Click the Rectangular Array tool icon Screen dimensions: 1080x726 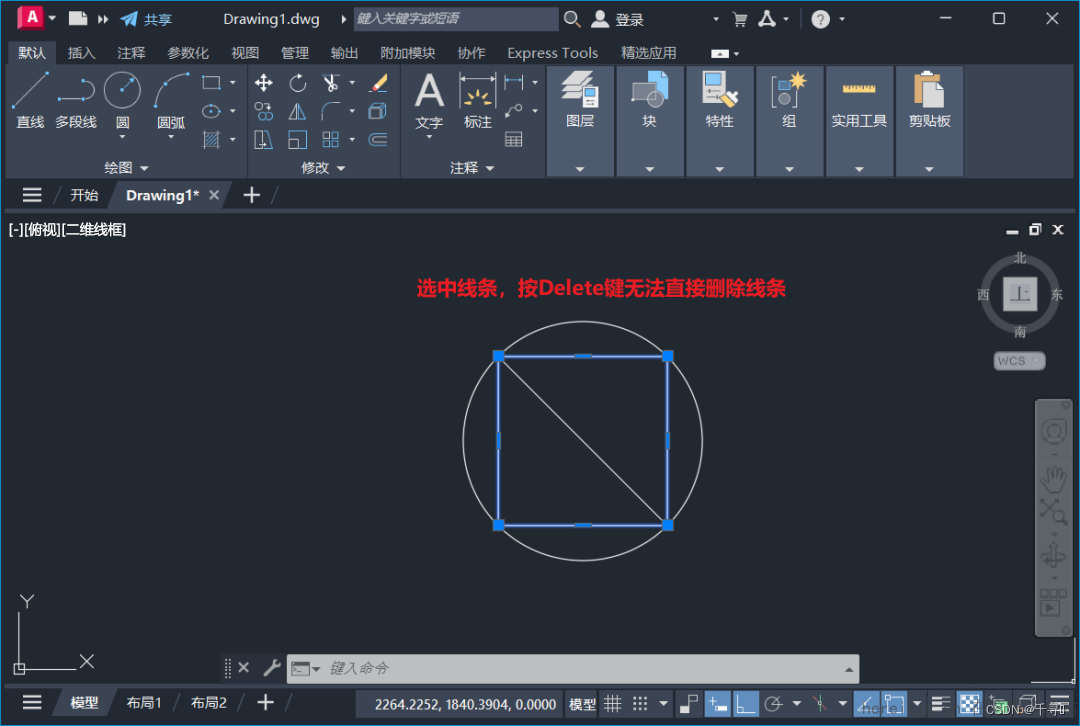pos(331,140)
